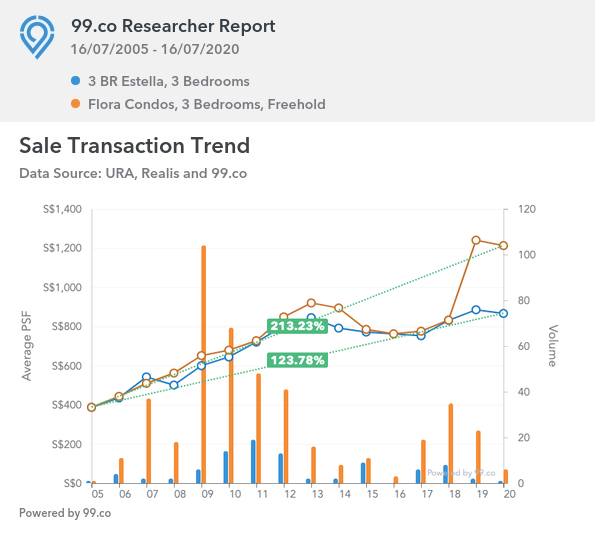Click the blue data point at 2010
The width and height of the screenshot is (595, 536).
click(x=228, y=357)
